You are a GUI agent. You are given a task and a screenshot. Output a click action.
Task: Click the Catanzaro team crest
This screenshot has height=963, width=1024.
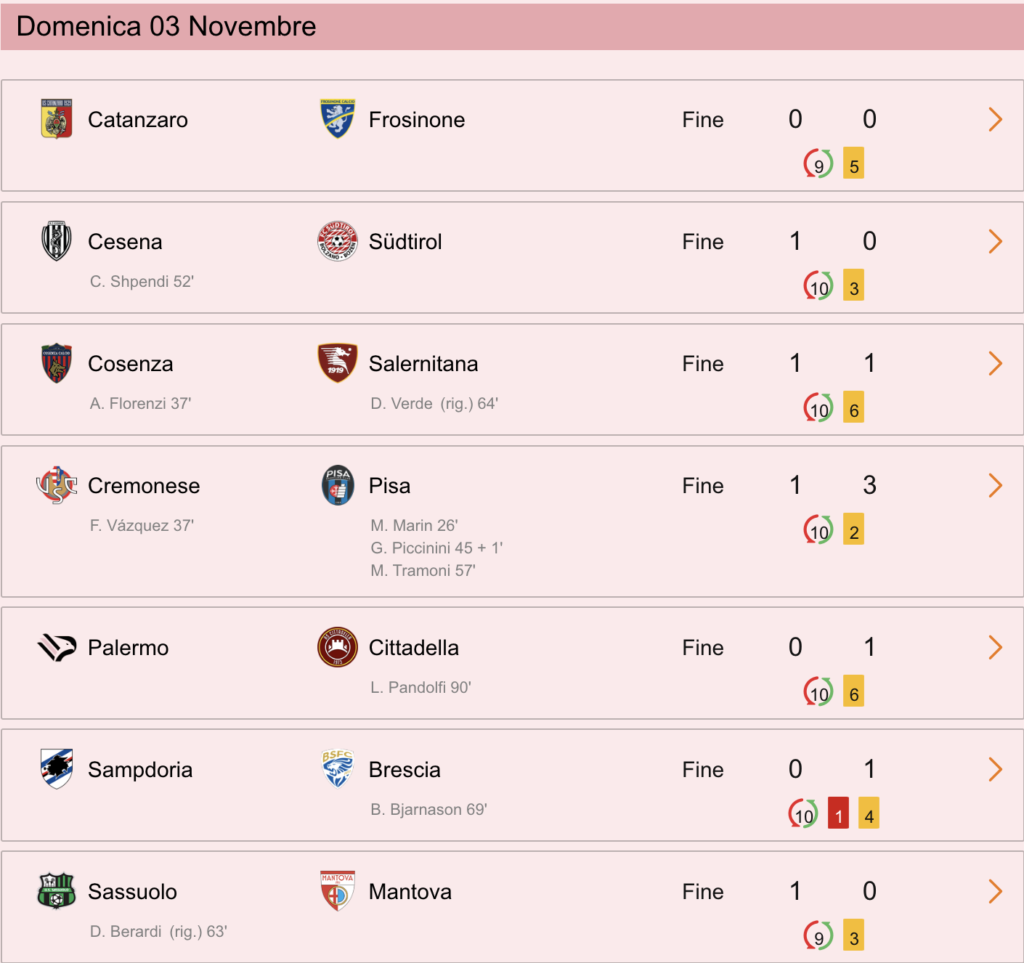56,119
